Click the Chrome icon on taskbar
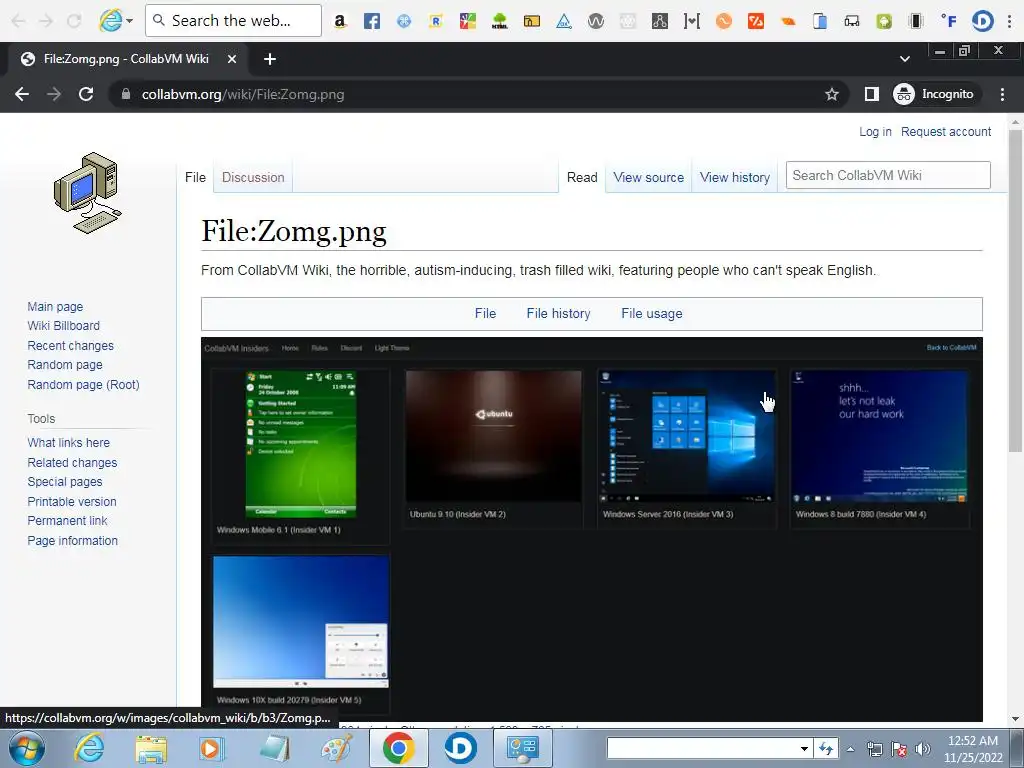 click(398, 748)
